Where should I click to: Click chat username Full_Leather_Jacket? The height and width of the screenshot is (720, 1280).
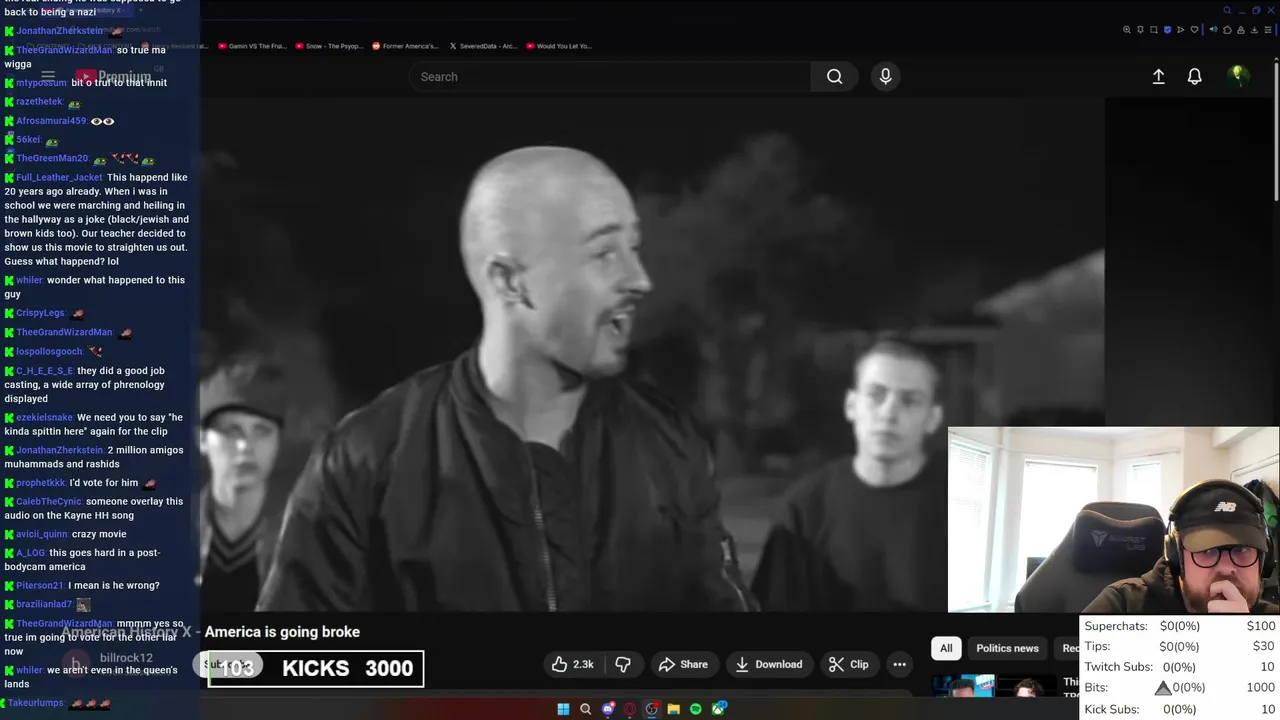tap(59, 177)
